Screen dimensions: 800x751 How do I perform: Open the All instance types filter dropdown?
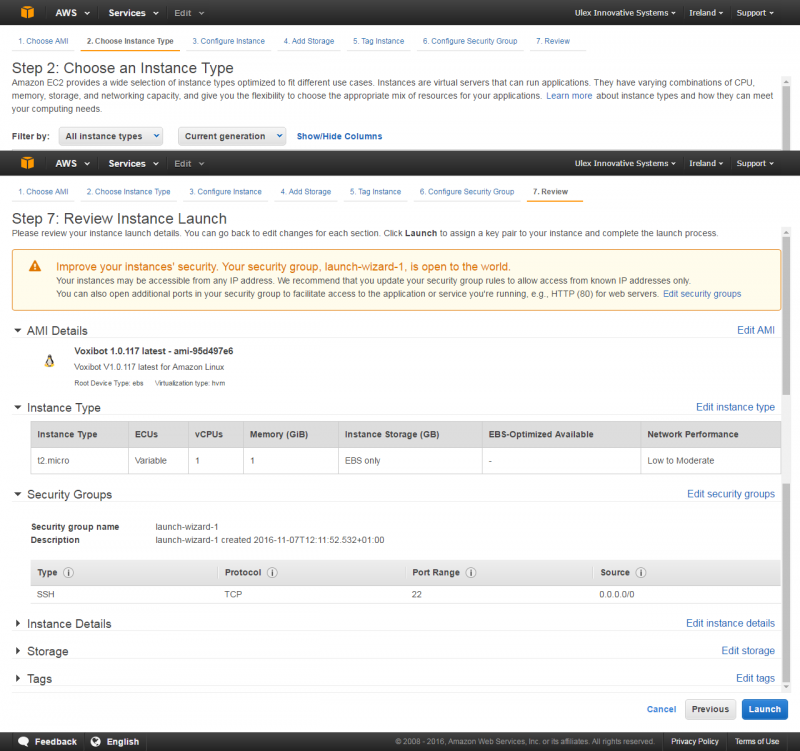point(111,136)
